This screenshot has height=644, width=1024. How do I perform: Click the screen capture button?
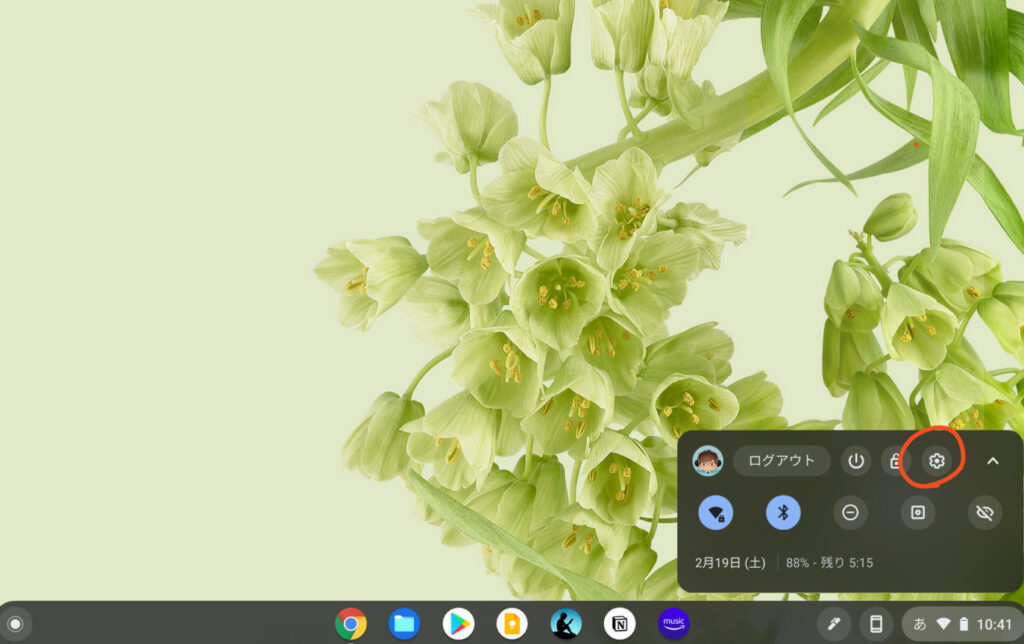[918, 513]
